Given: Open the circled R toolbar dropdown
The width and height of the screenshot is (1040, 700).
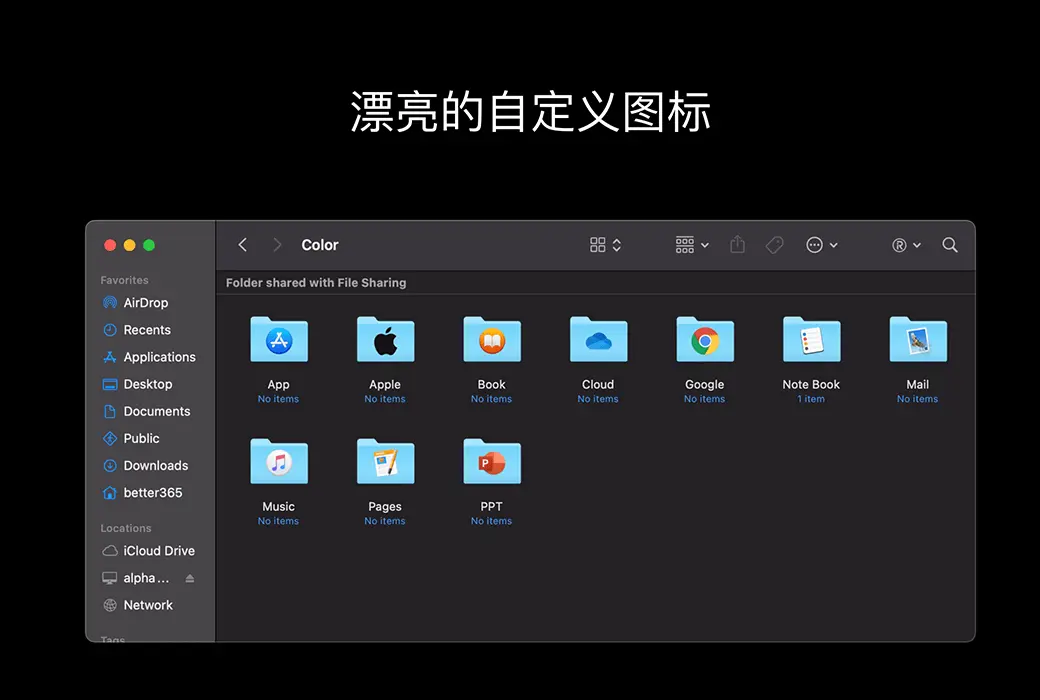Looking at the screenshot, I should [907, 245].
